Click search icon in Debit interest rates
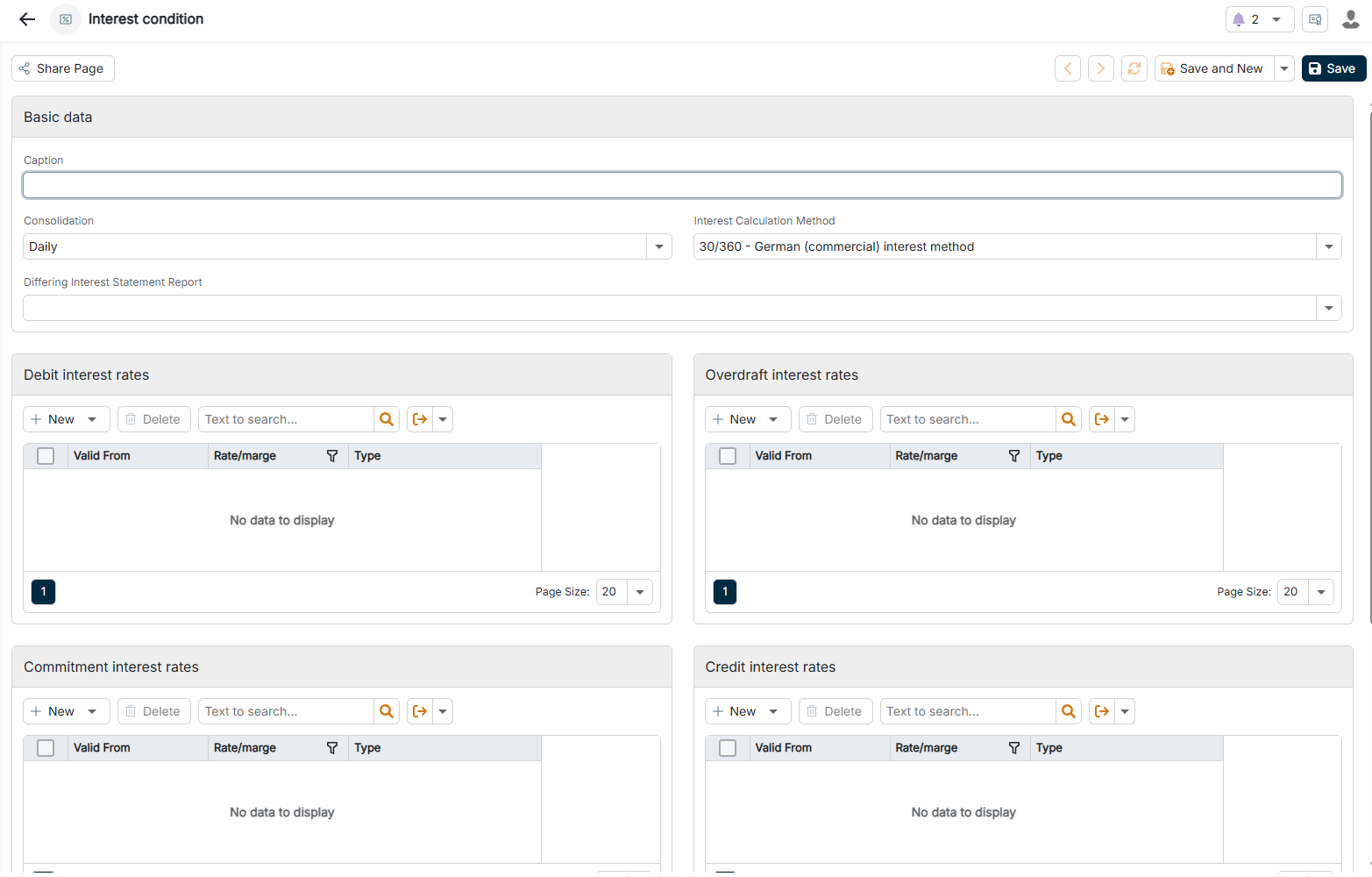The image size is (1372, 877). (387, 419)
